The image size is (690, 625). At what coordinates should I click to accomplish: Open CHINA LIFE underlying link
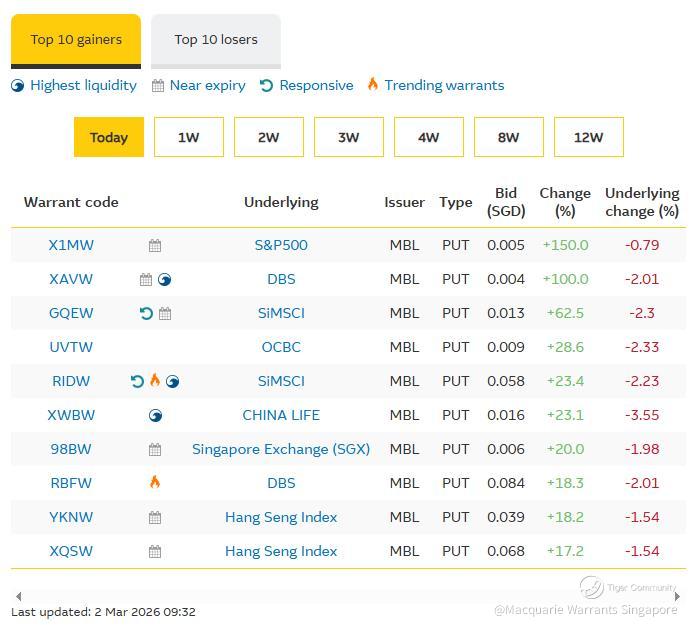click(281, 415)
